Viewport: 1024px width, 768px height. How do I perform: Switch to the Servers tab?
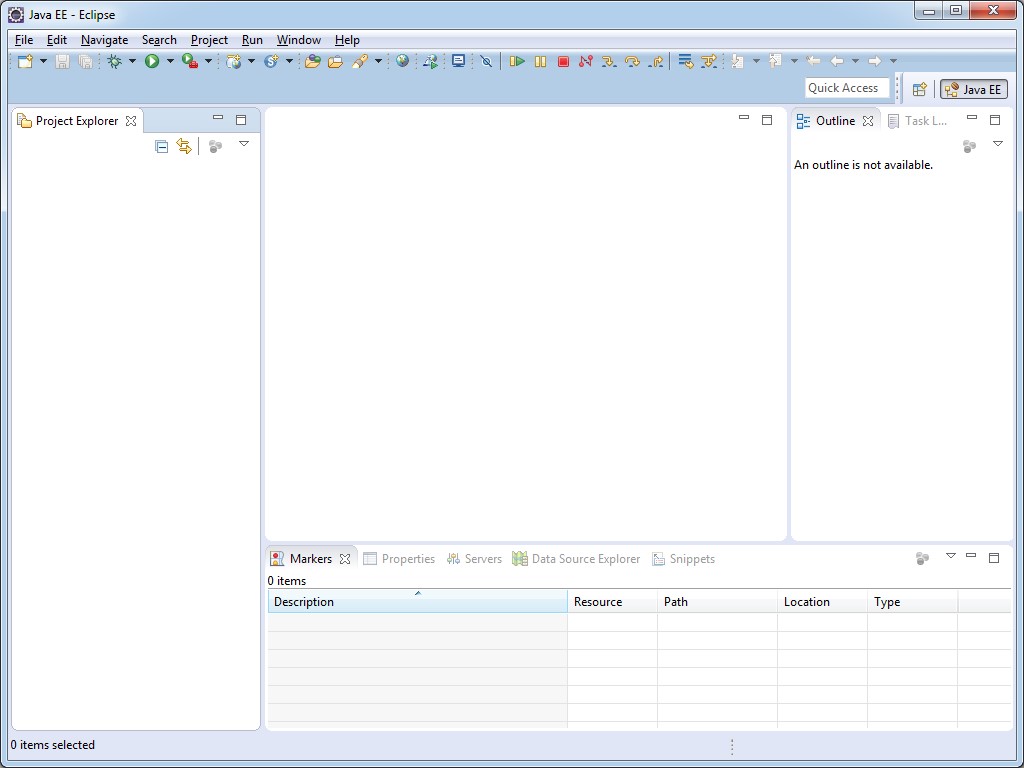(x=474, y=559)
